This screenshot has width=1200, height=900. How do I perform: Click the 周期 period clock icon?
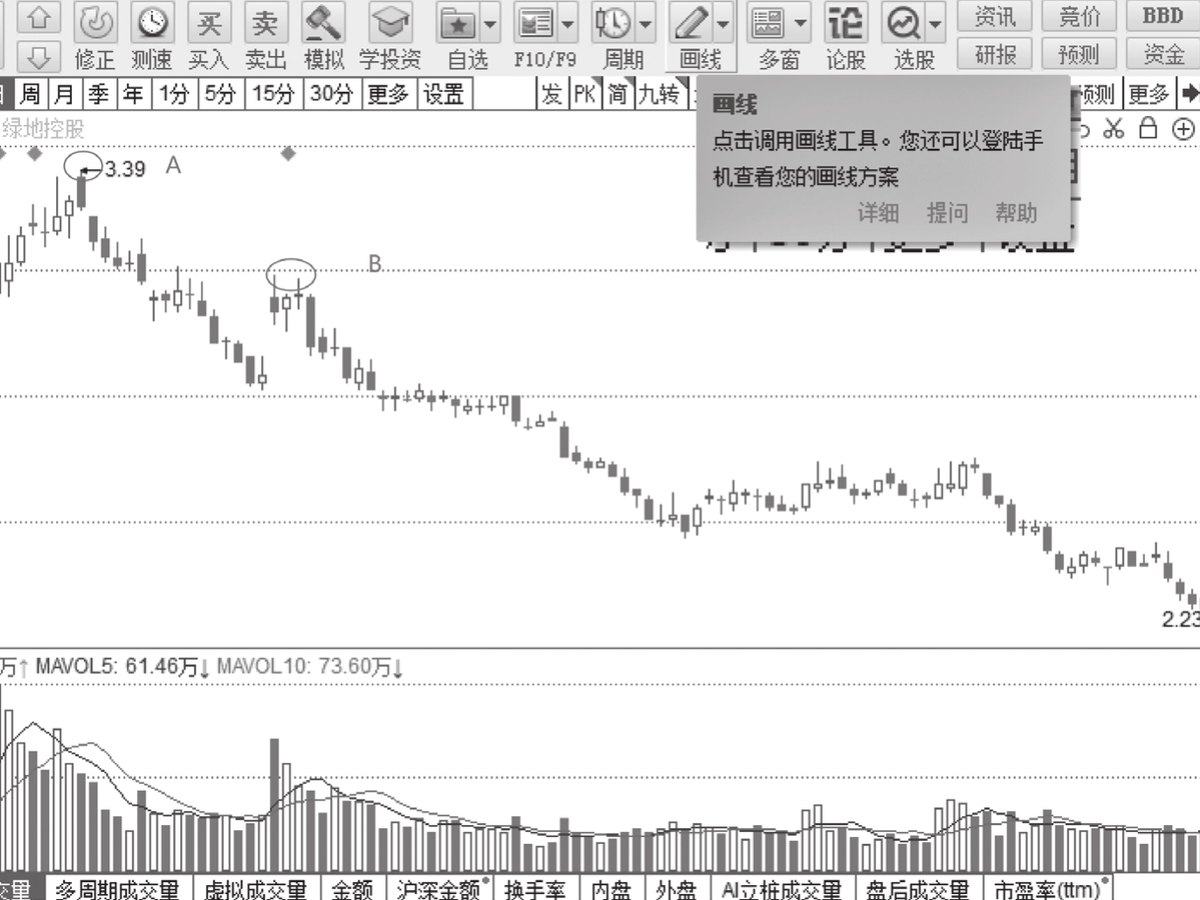[613, 22]
